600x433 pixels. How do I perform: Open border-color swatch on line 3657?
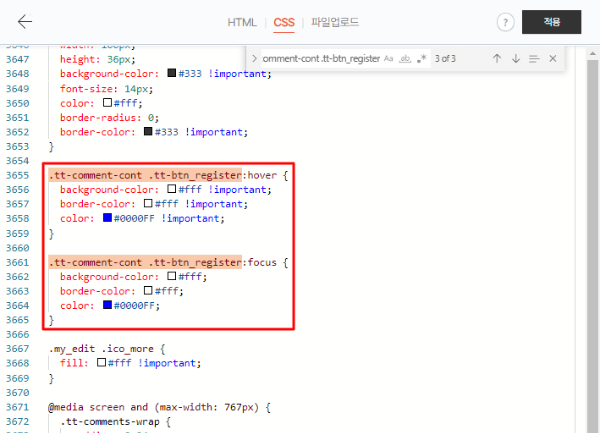[148, 203]
